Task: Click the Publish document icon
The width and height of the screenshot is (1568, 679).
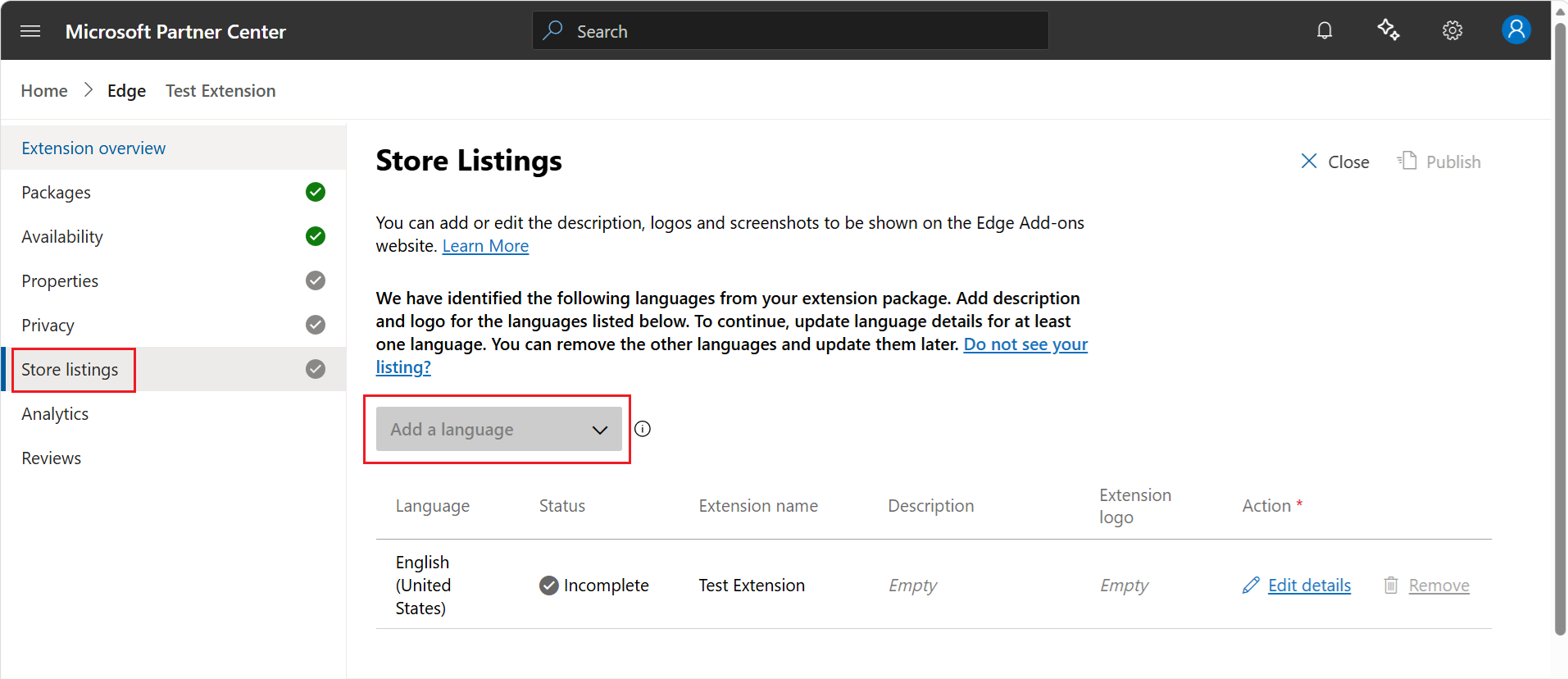Action: (1407, 161)
